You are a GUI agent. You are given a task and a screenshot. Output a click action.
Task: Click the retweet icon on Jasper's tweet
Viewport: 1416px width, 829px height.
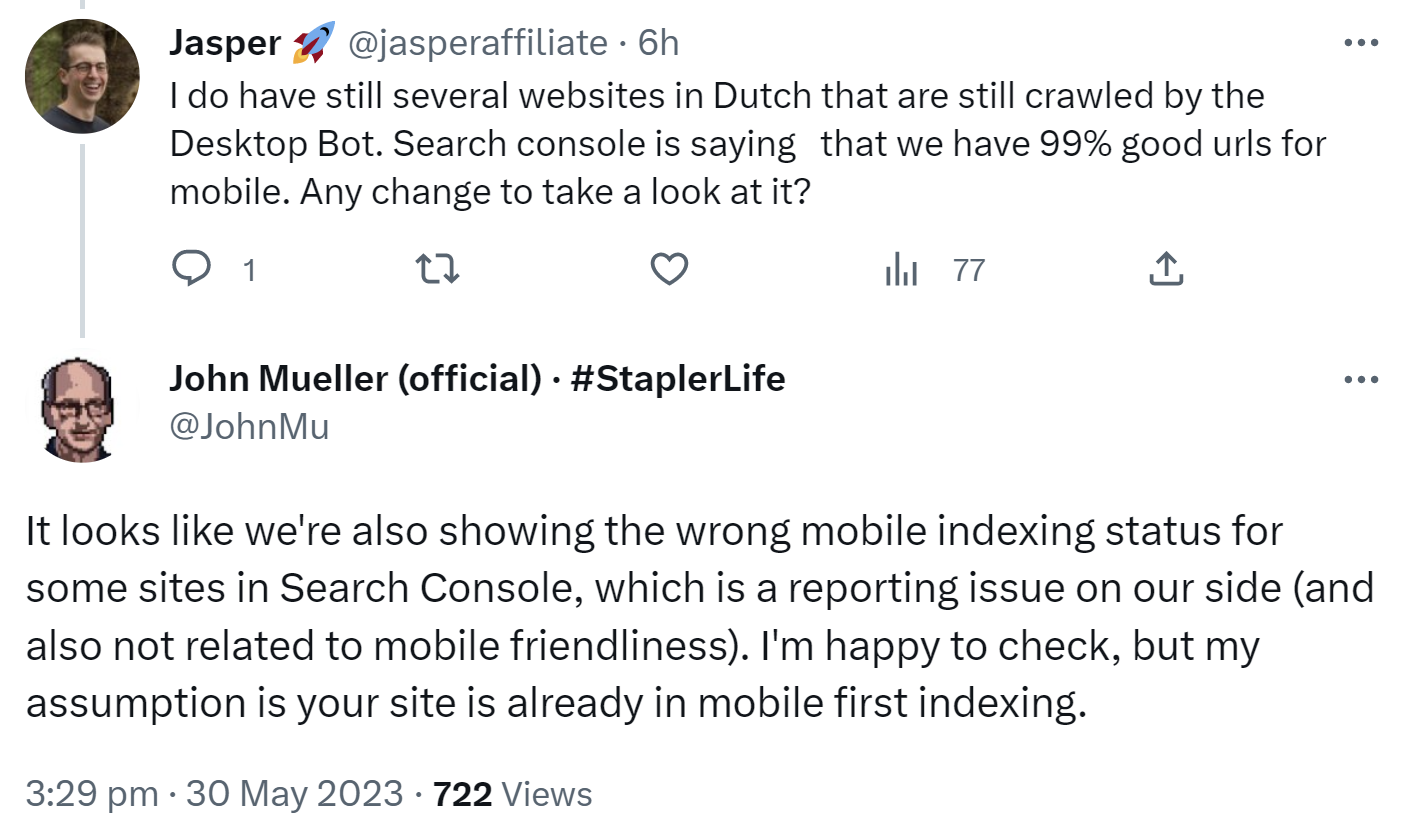point(437,268)
